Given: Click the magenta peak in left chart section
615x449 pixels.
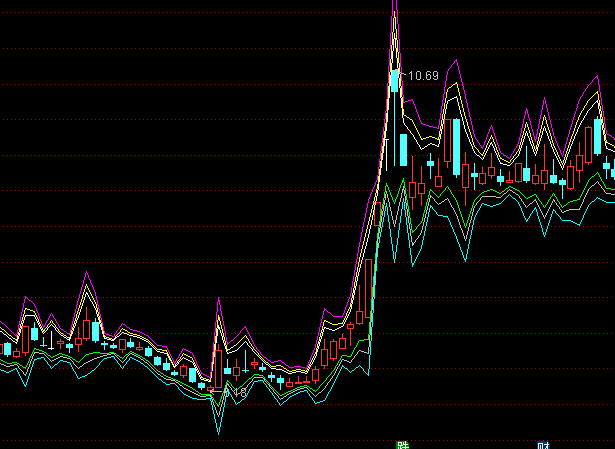Looking at the screenshot, I should pos(87,272).
